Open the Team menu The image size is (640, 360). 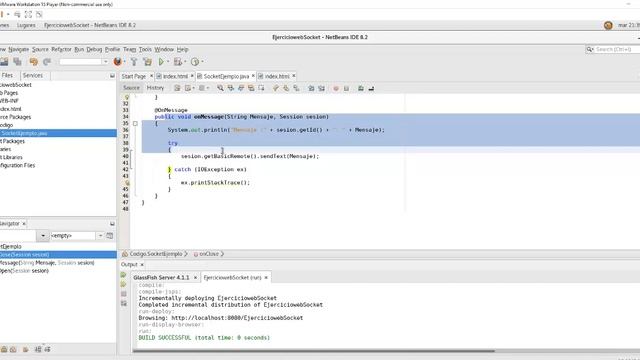(x=129, y=49)
